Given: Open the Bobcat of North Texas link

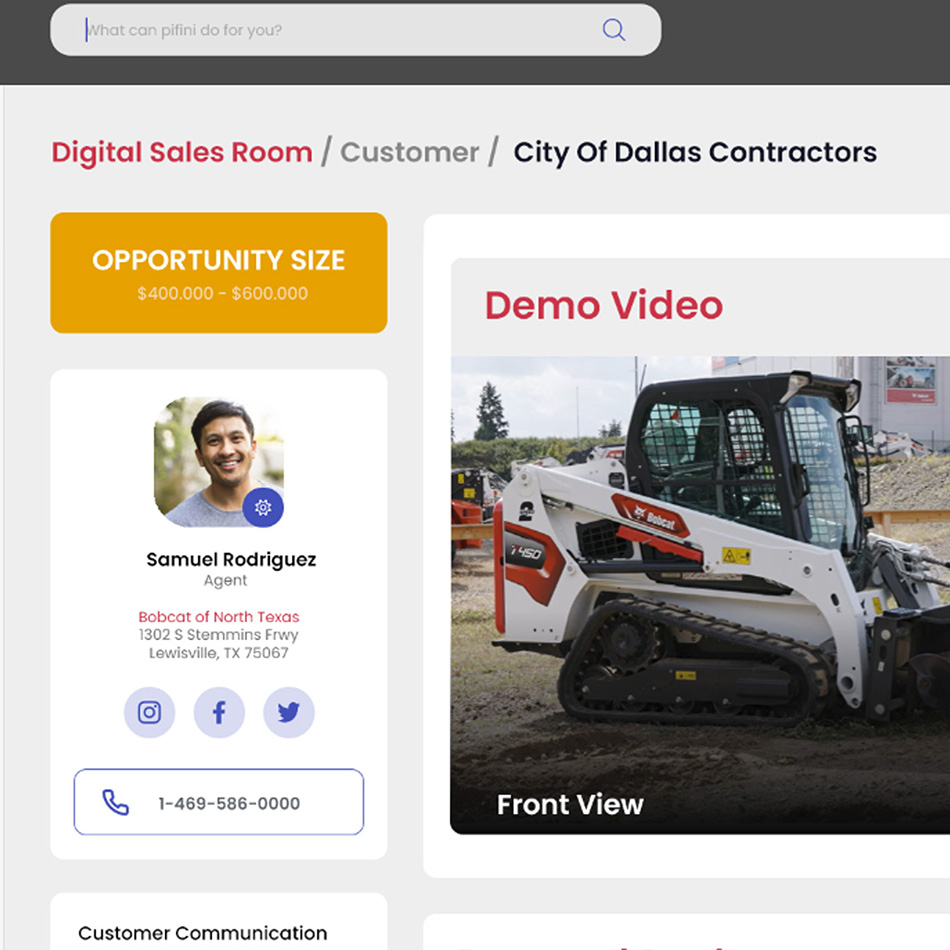Looking at the screenshot, I should [218, 616].
